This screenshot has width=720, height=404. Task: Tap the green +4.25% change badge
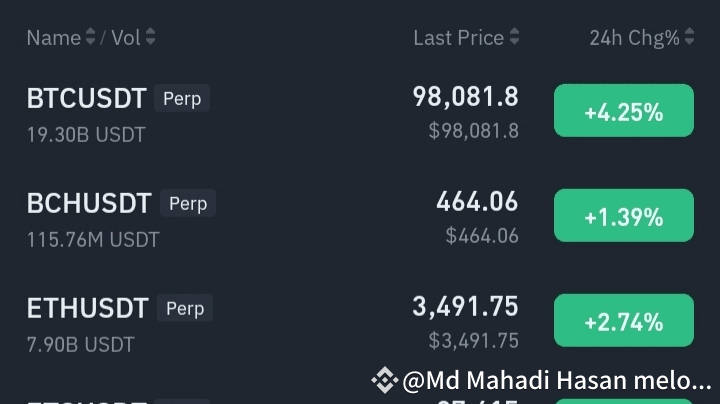pos(623,111)
